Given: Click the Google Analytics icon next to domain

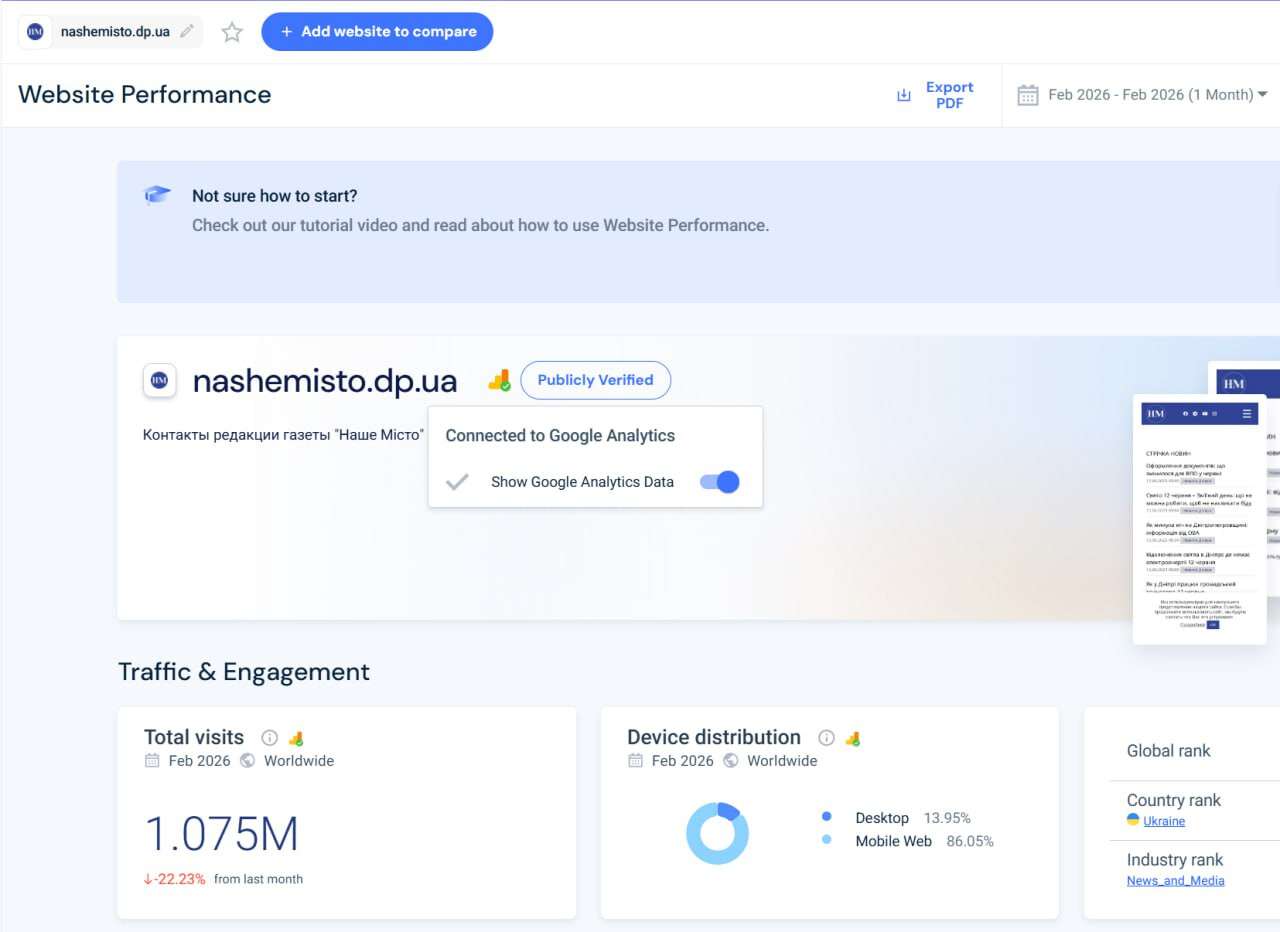Looking at the screenshot, I should click(x=499, y=381).
